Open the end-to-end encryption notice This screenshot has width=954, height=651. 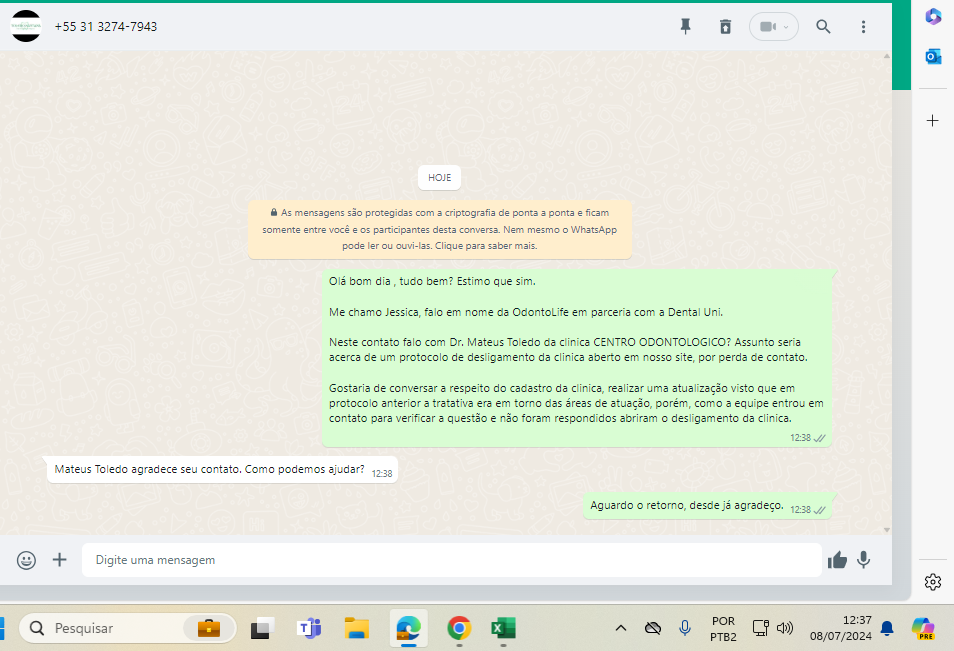point(439,229)
